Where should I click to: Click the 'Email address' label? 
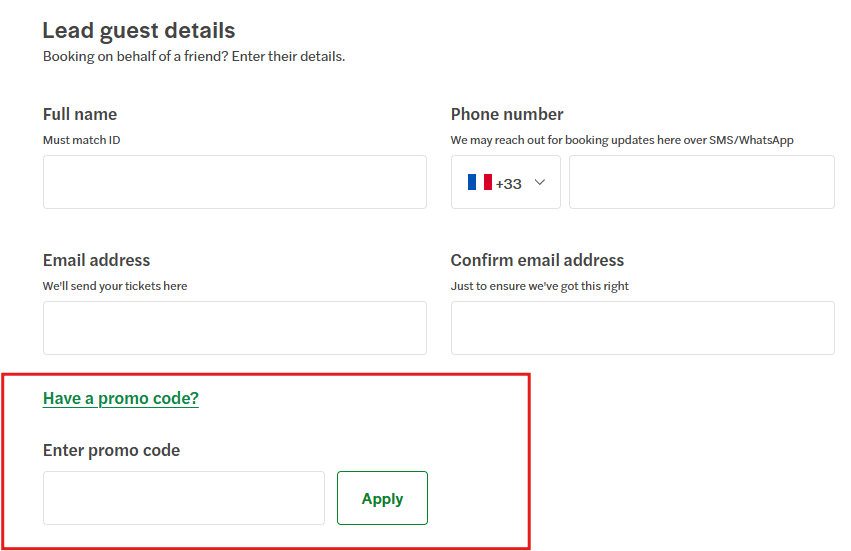[x=96, y=260]
